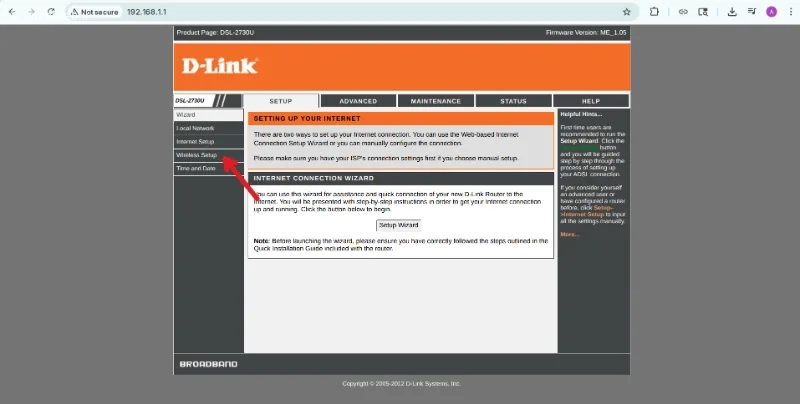This screenshot has height=404, width=800.
Task: Open browser downloads icon
Action: [732, 12]
